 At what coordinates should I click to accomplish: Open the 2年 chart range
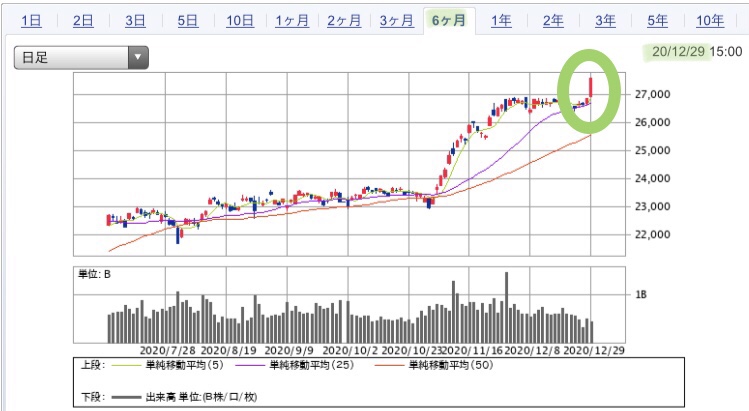pos(553,21)
